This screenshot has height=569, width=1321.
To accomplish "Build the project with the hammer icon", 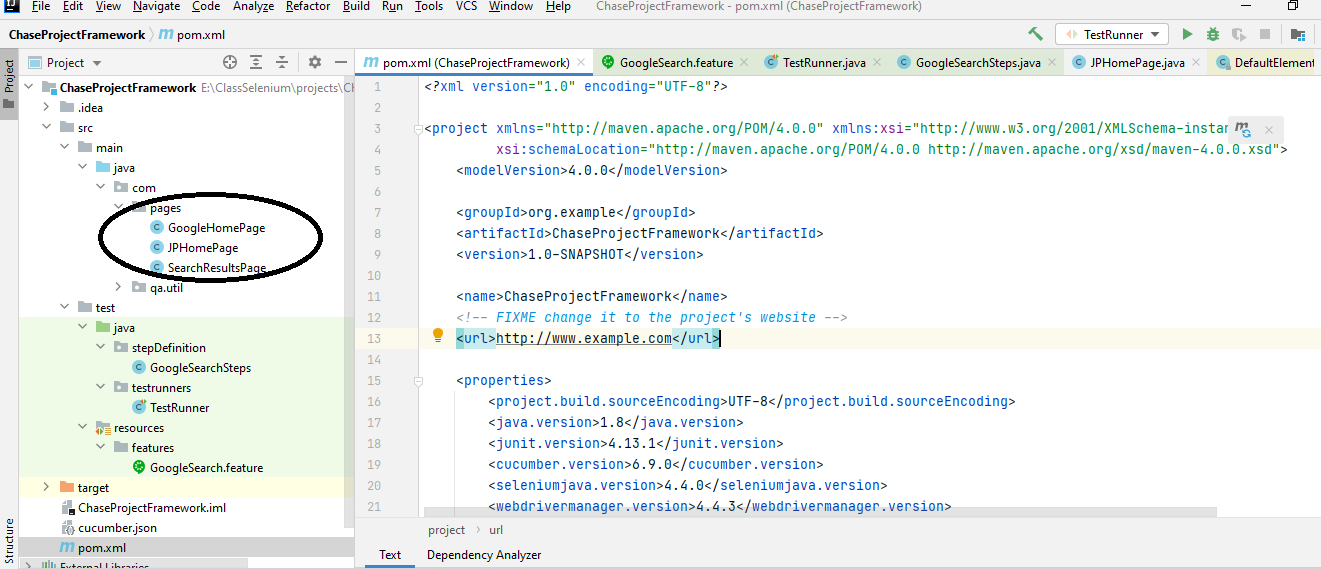I will point(1035,34).
